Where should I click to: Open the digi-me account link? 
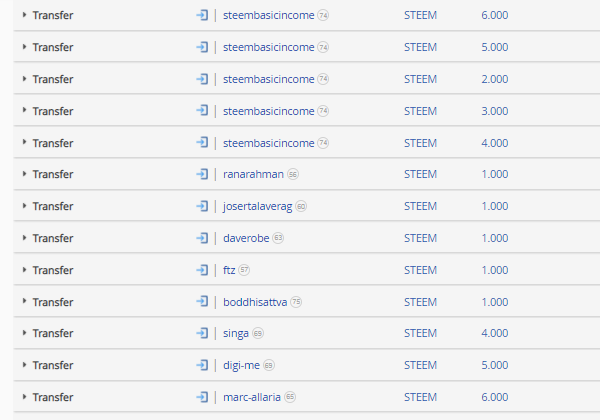(x=241, y=365)
